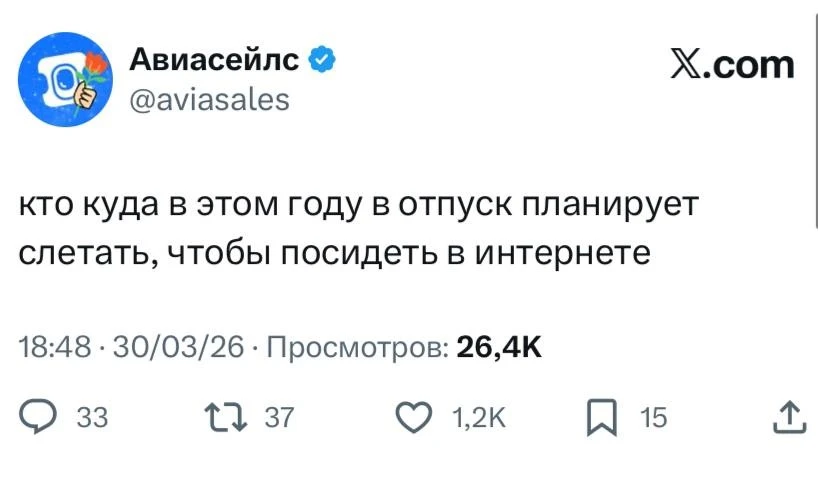Click the tweet line starting with "кто куда"

[x=357, y=206]
